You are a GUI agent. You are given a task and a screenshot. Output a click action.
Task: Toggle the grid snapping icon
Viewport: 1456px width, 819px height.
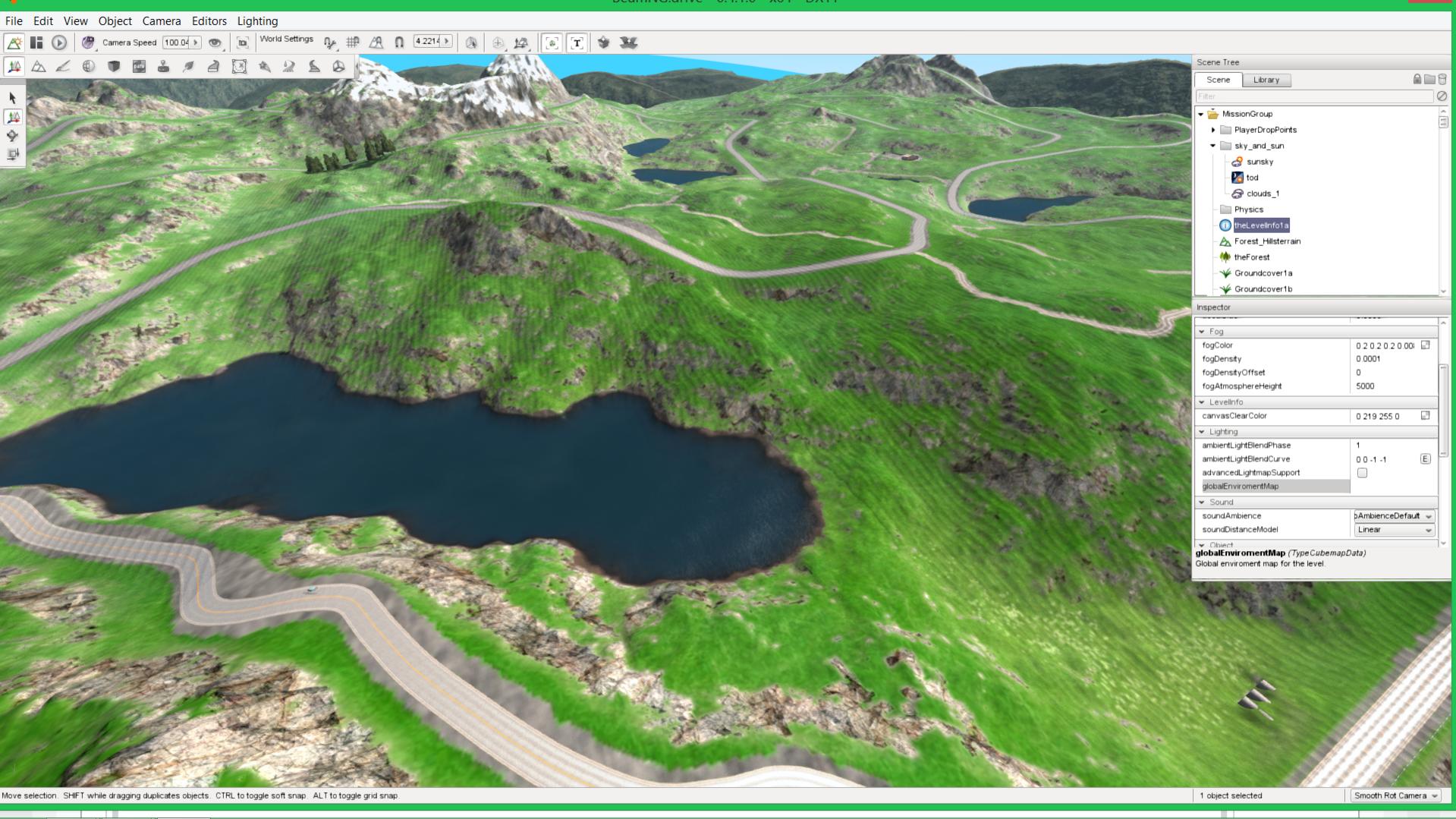353,43
